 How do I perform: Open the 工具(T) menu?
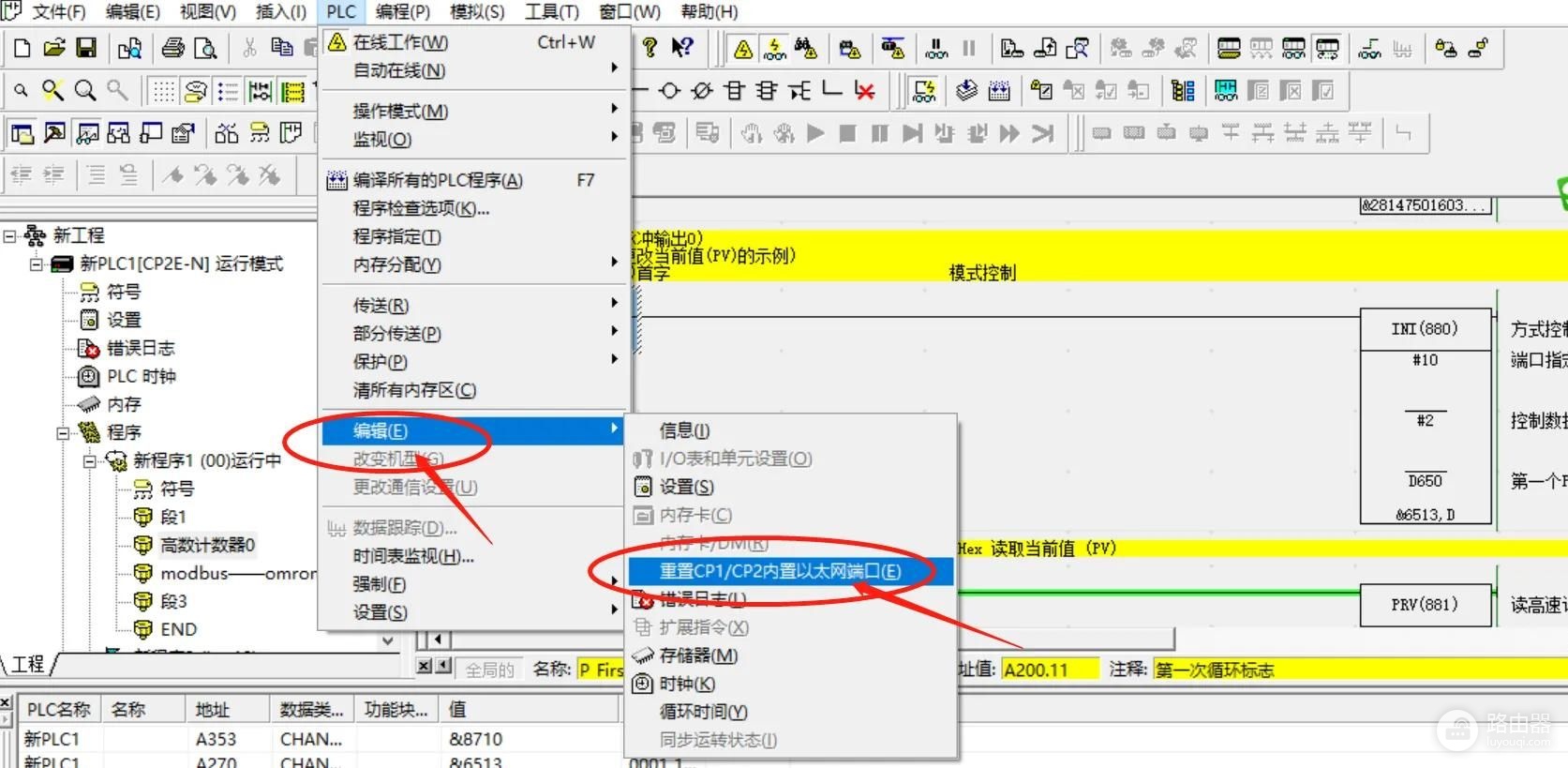point(552,12)
